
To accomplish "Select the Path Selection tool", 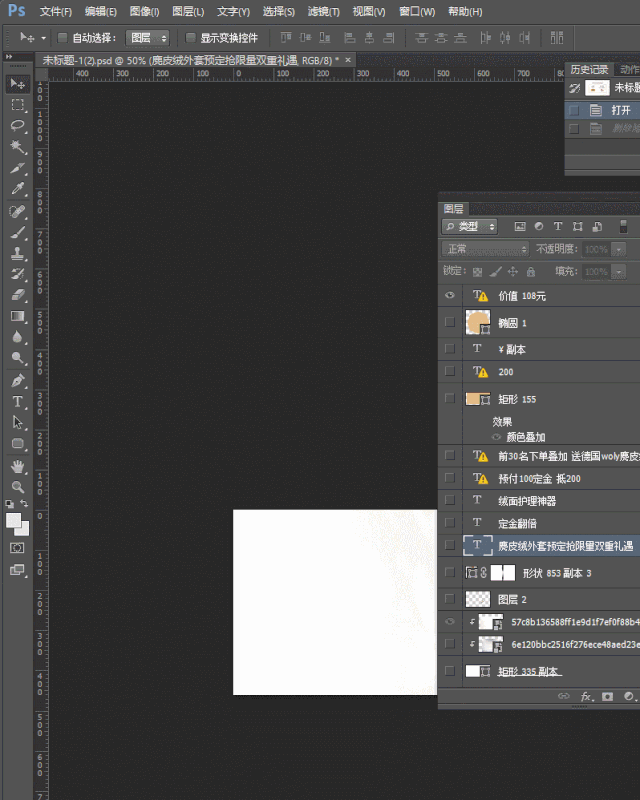I will (x=17, y=422).
